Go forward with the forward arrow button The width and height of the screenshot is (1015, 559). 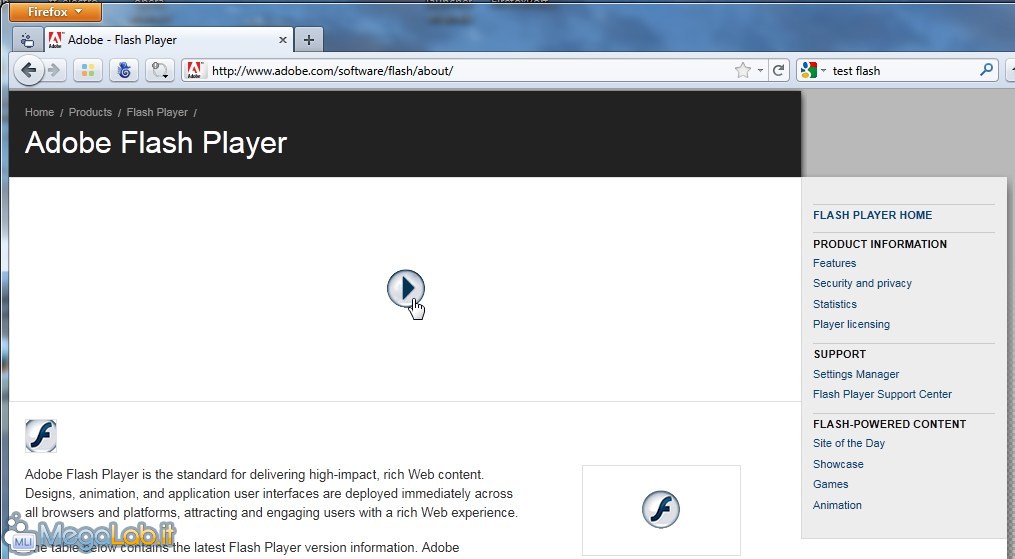coord(55,70)
